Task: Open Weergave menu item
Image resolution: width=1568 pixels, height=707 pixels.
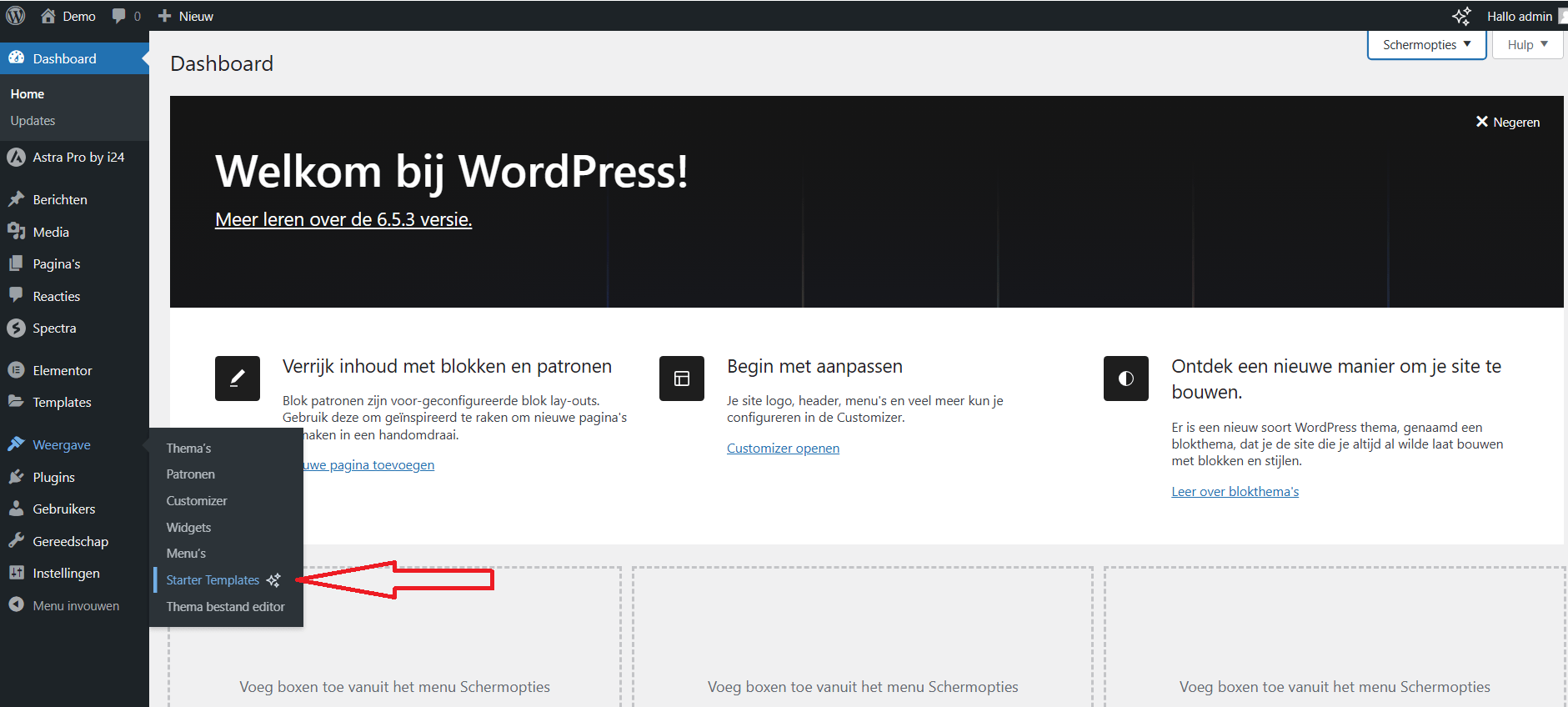Action: (74, 444)
